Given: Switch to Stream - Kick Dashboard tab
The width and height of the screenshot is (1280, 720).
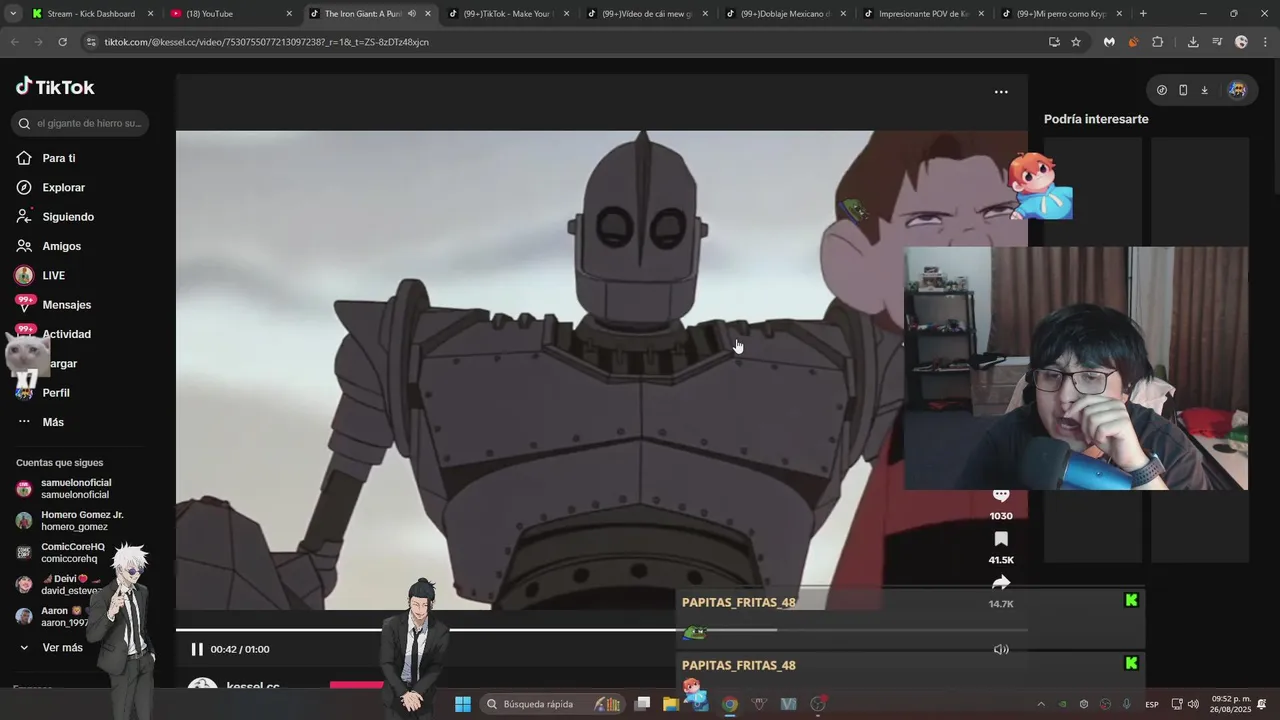Looking at the screenshot, I should 91,14.
